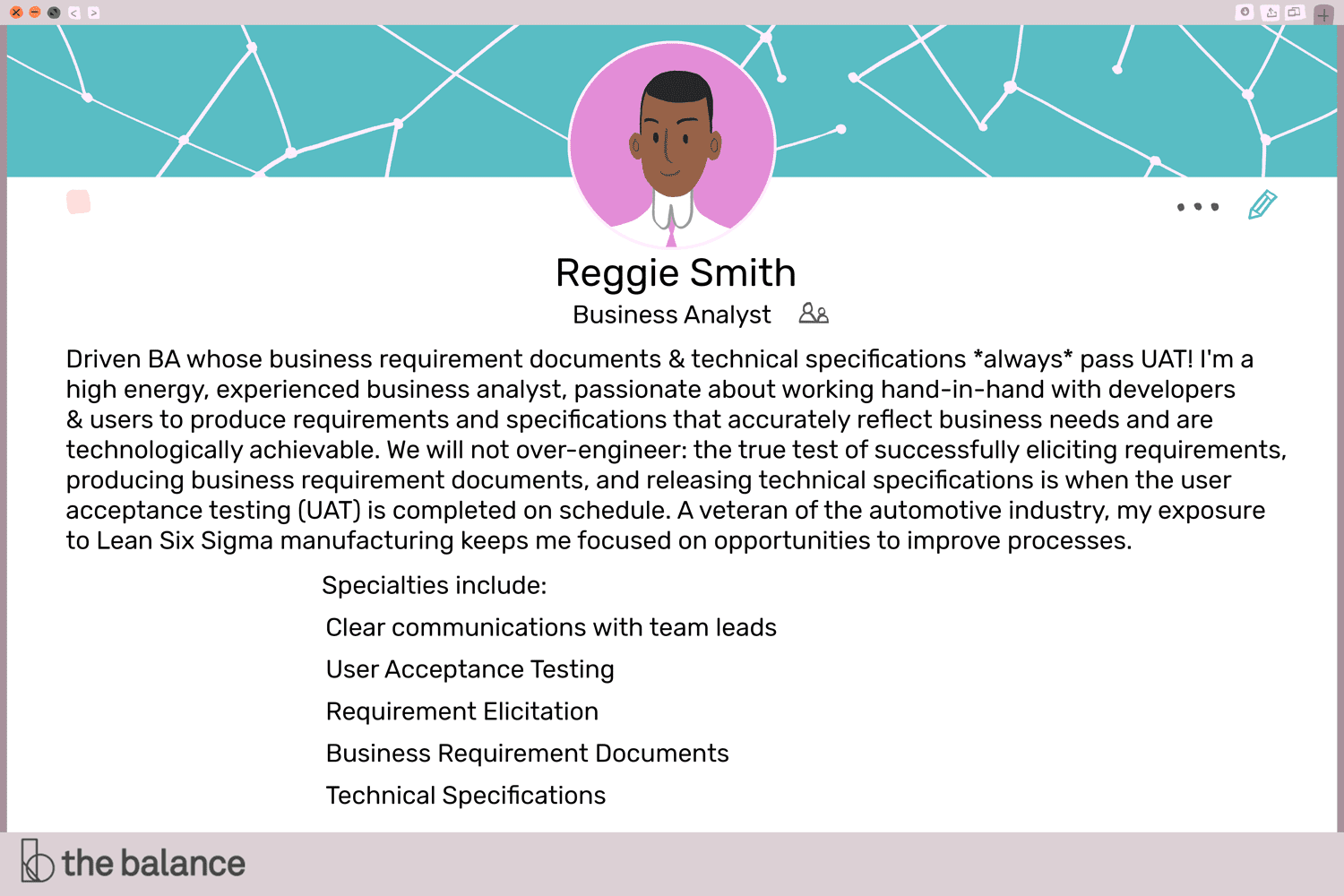Click 'the balance' brand text
Image resolution: width=1344 pixels, height=896 pixels.
(153, 863)
